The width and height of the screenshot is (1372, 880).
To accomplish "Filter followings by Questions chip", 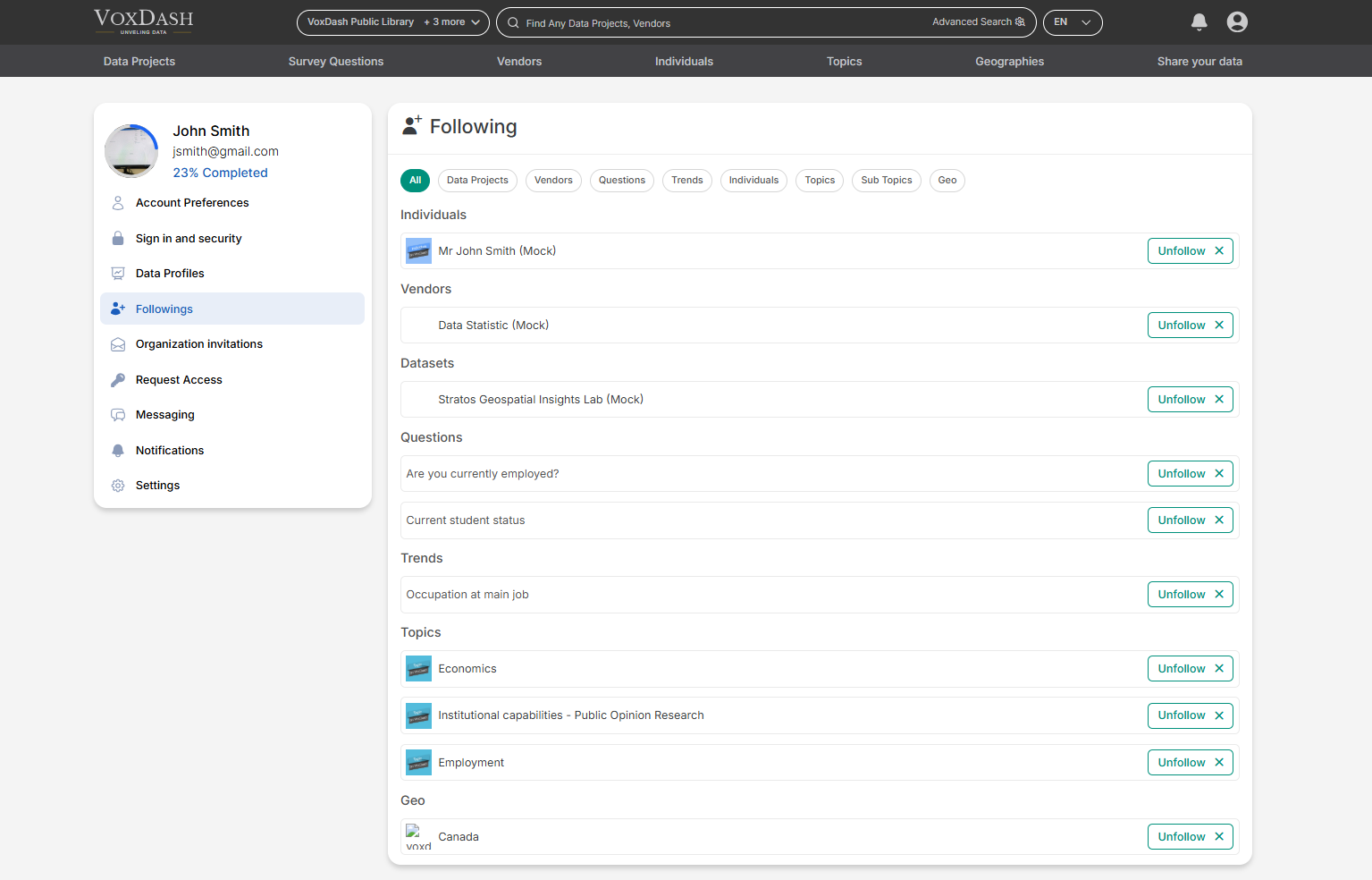I will 622,181.
